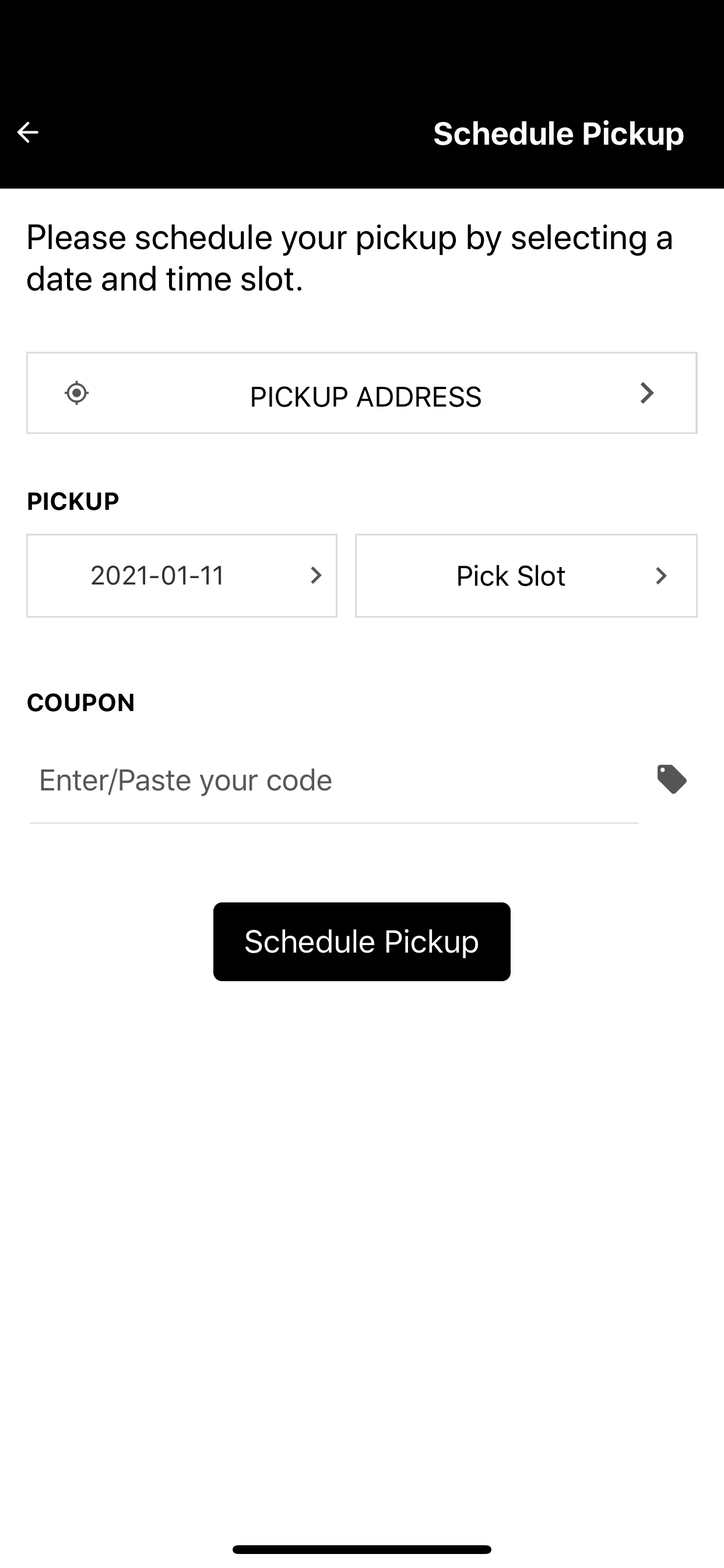Tap the home indicator bar at bottom
This screenshot has height=1568, width=724.
(x=362, y=1549)
